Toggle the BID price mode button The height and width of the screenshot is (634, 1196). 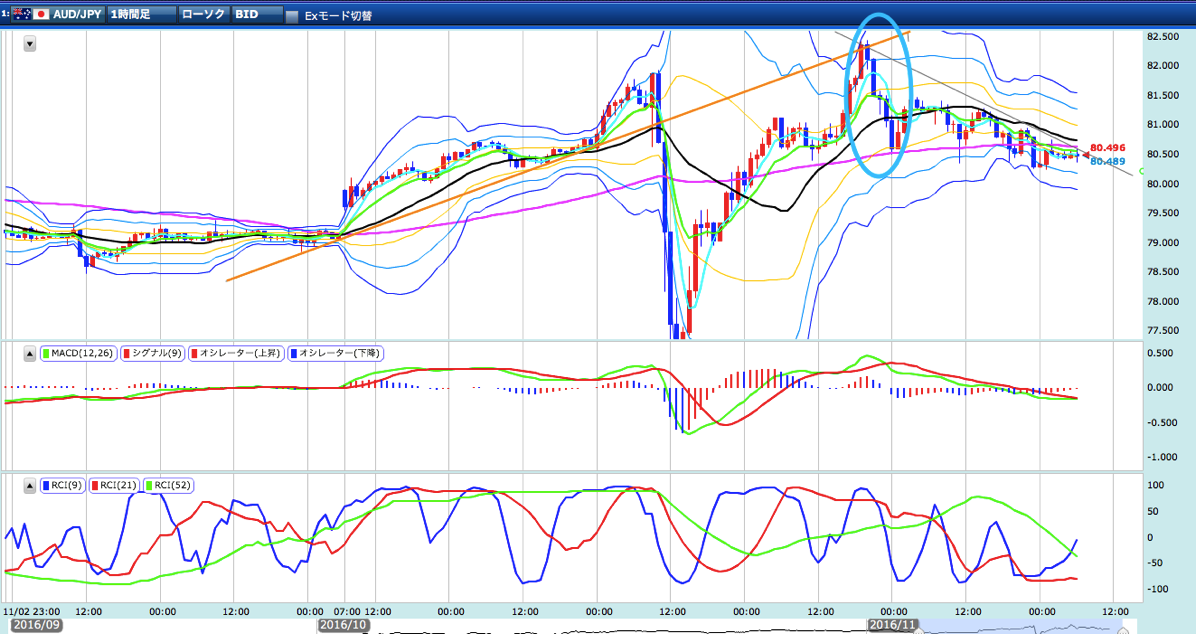(x=257, y=14)
